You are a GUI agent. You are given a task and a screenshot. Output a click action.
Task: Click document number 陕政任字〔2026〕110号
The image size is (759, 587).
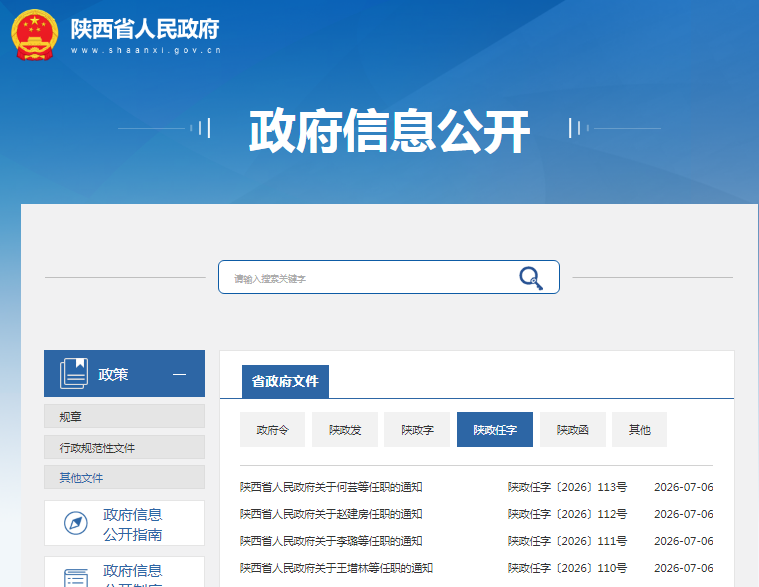[567, 568]
